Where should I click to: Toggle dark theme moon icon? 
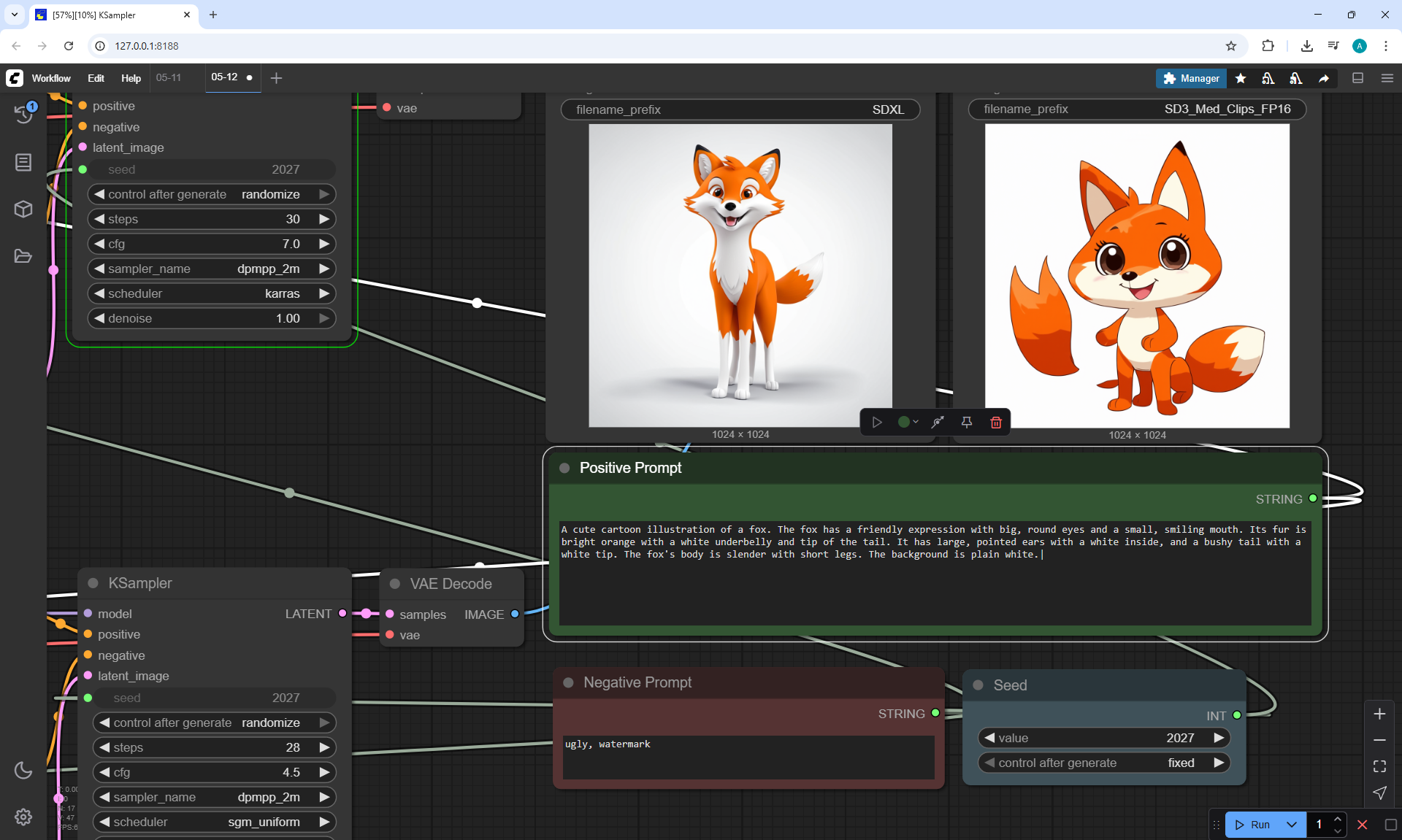click(x=23, y=770)
